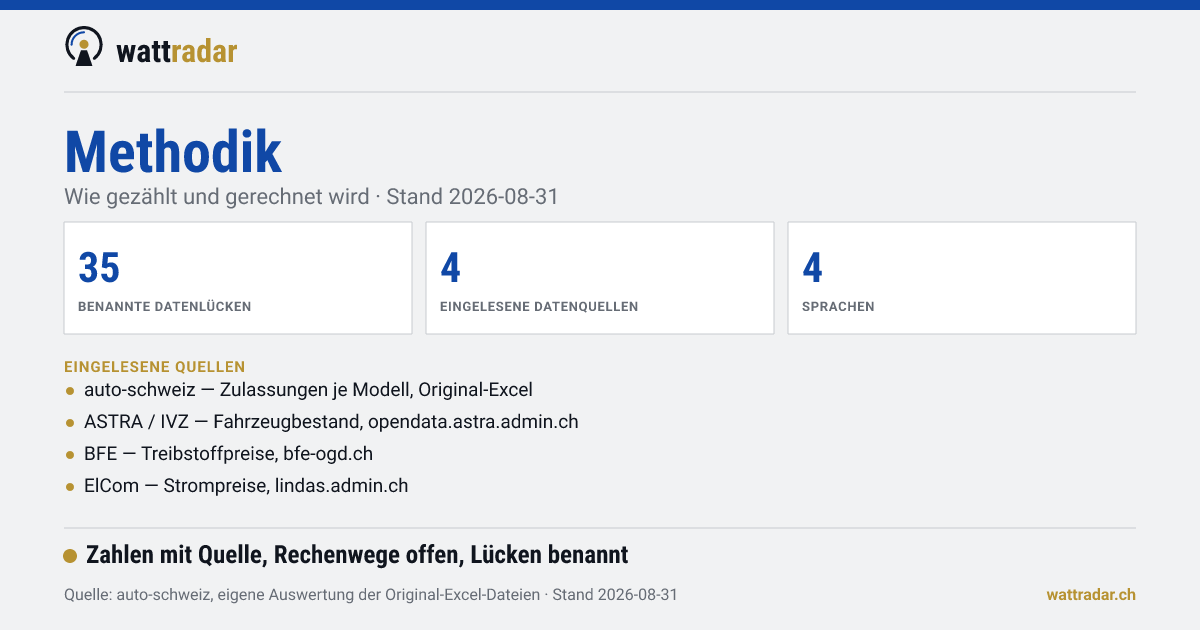Click the subtitle 'Wie gezählt und gerechnet wird'
This screenshot has height=630, width=1200.
coord(217,197)
